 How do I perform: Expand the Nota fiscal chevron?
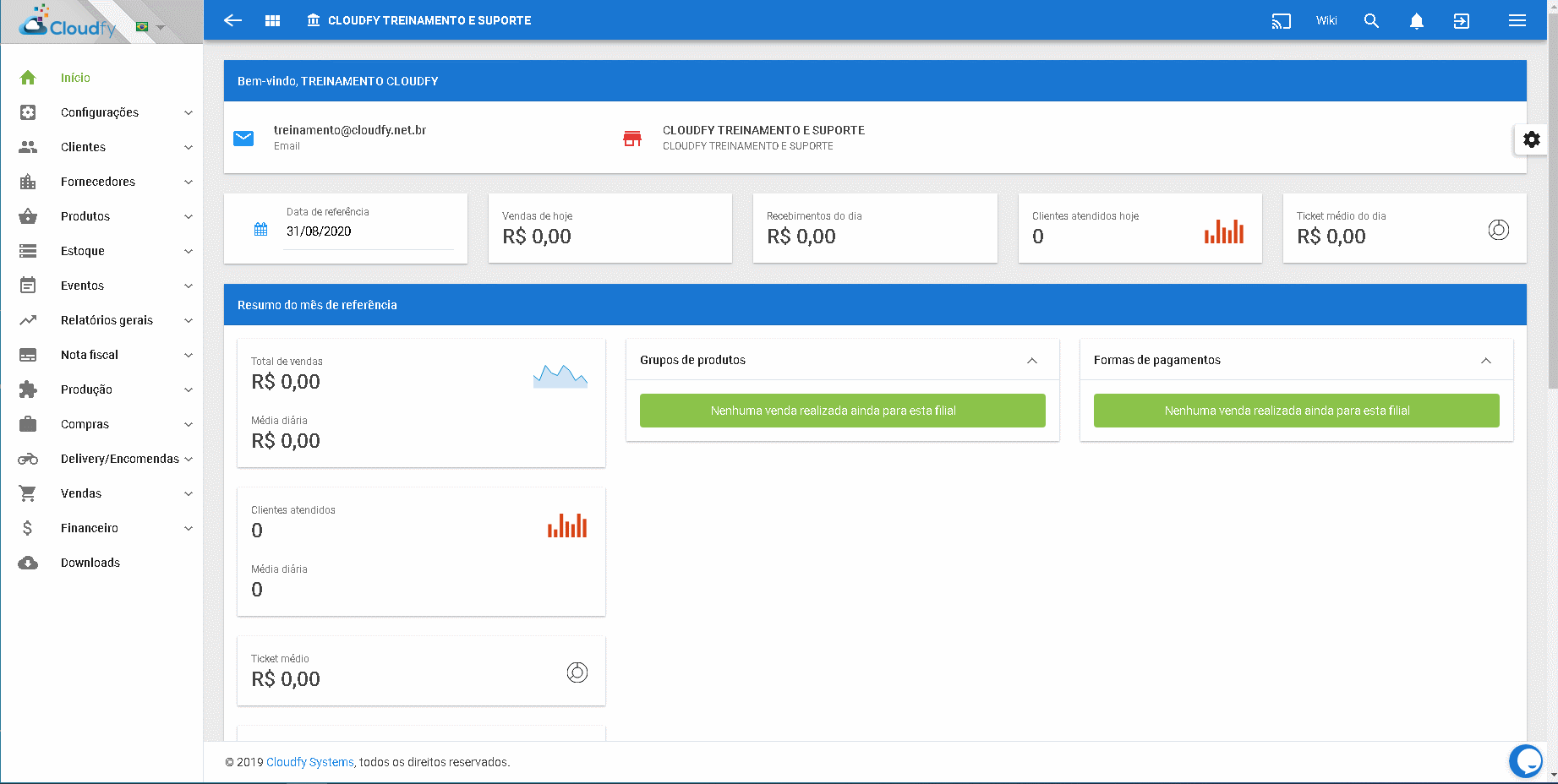189,355
